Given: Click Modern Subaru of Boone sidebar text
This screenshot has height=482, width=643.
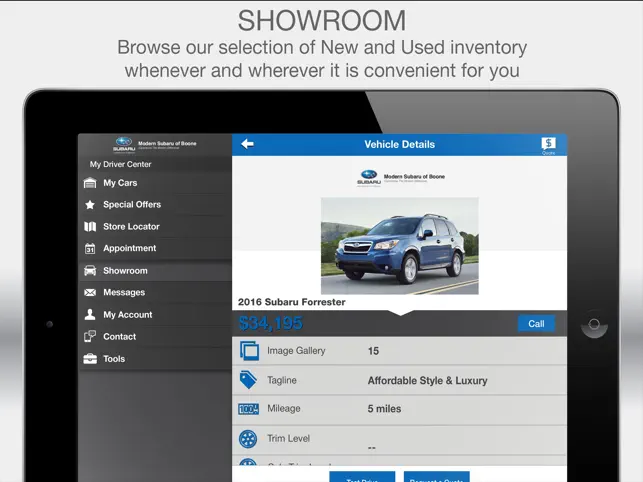Looking at the screenshot, I should [x=167, y=144].
